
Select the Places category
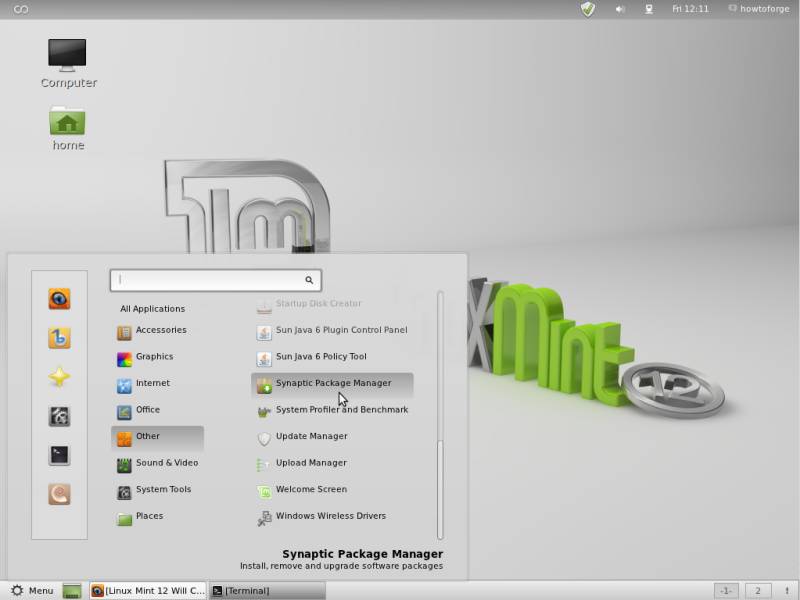157,516
